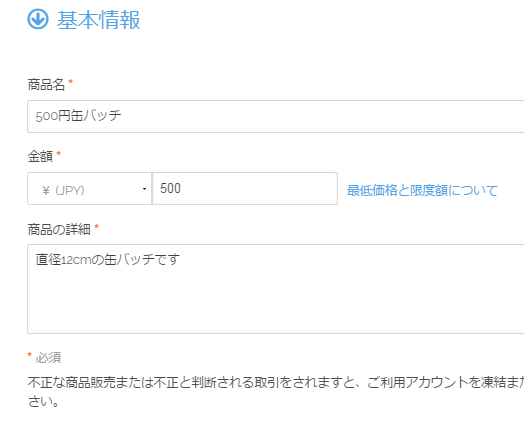This screenshot has width=524, height=422.
Task: Click the 商品名 field label
Action: 46,84
